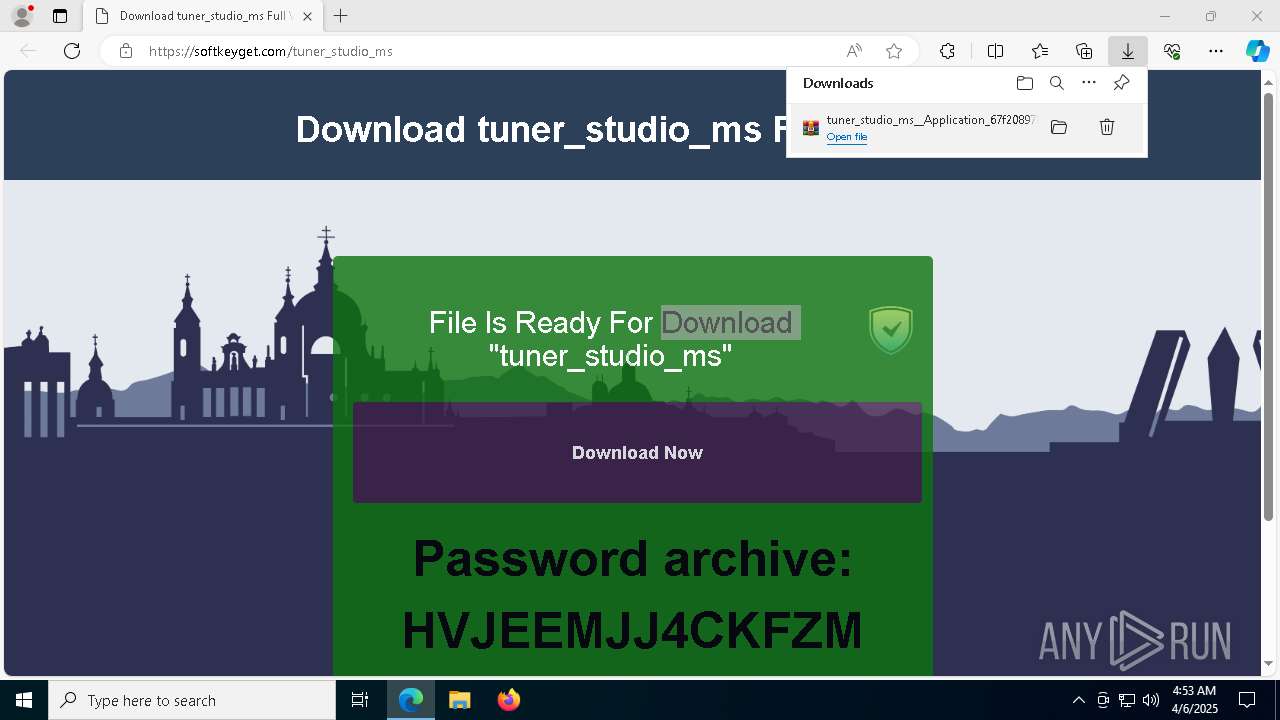Open the Copilot sidebar icon
This screenshot has height=720, width=1280.
(x=1257, y=51)
